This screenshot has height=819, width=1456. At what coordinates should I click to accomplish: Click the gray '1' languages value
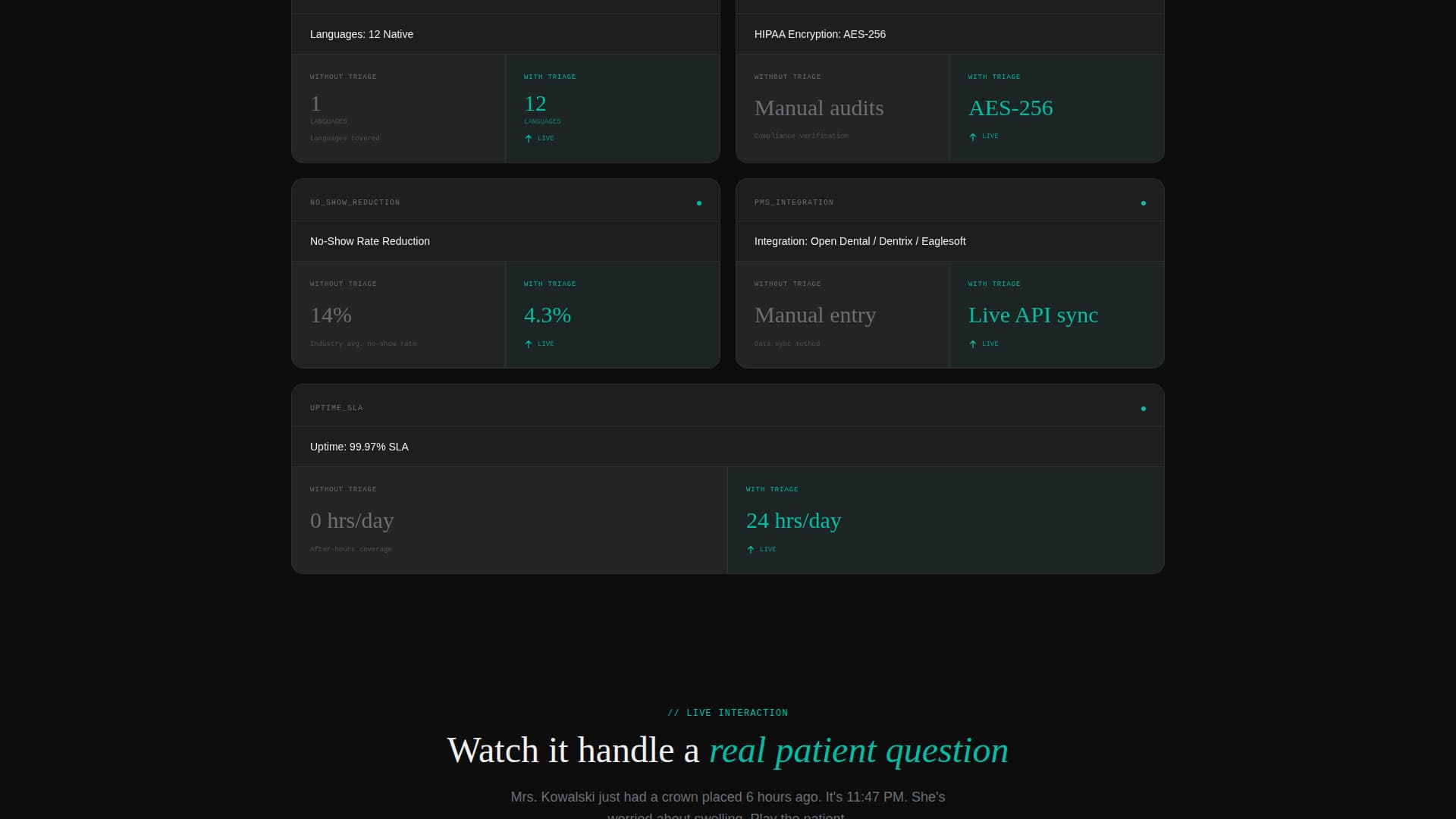(315, 103)
